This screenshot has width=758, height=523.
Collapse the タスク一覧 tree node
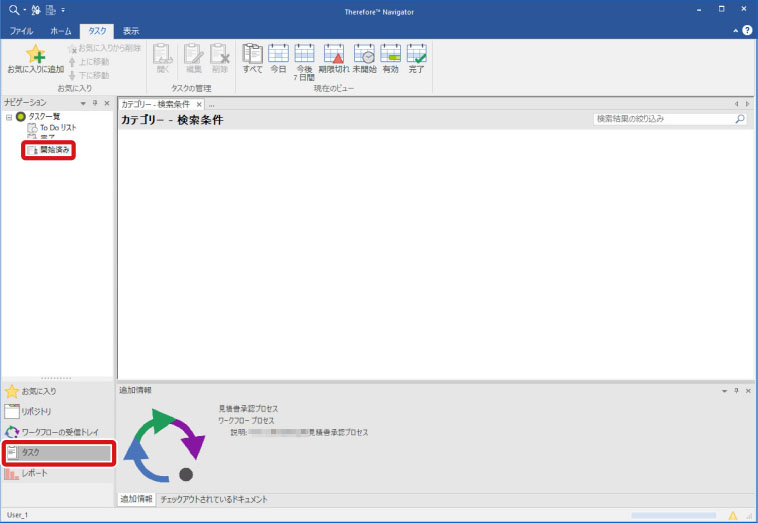pos(9,117)
